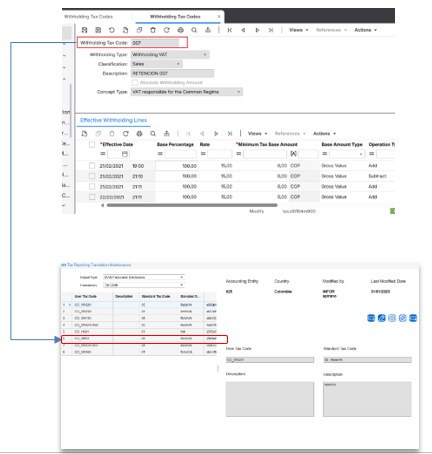Click refresh icon in Effective Withholding Lines toolbar
This screenshot has height=454, width=432.
click(125, 134)
